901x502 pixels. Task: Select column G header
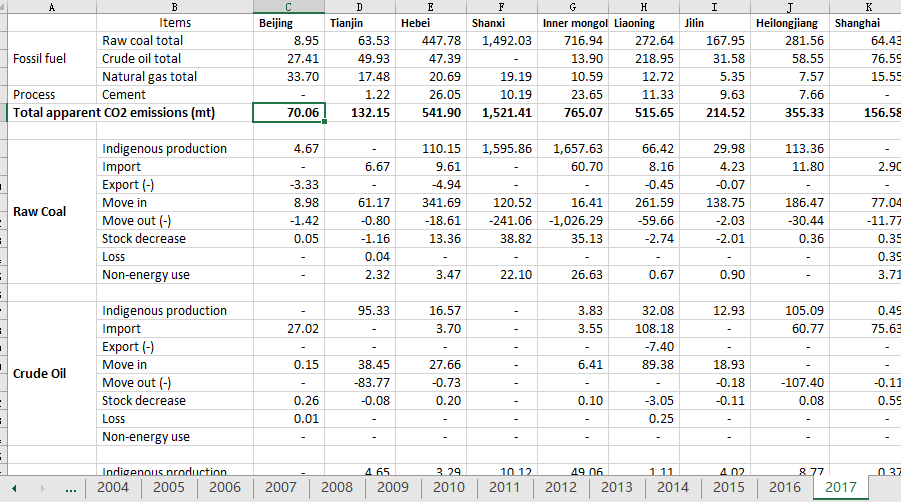(x=573, y=7)
